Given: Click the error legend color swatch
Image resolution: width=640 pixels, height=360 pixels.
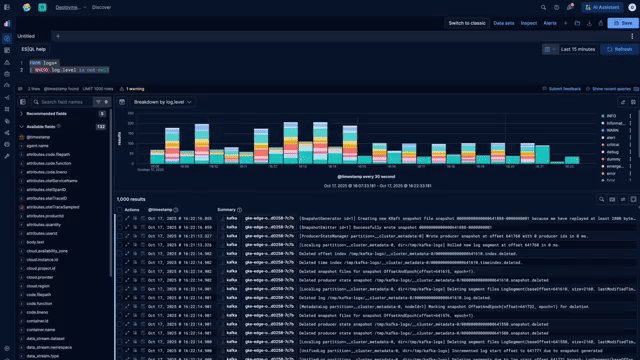Looking at the screenshot, I should point(603,173).
